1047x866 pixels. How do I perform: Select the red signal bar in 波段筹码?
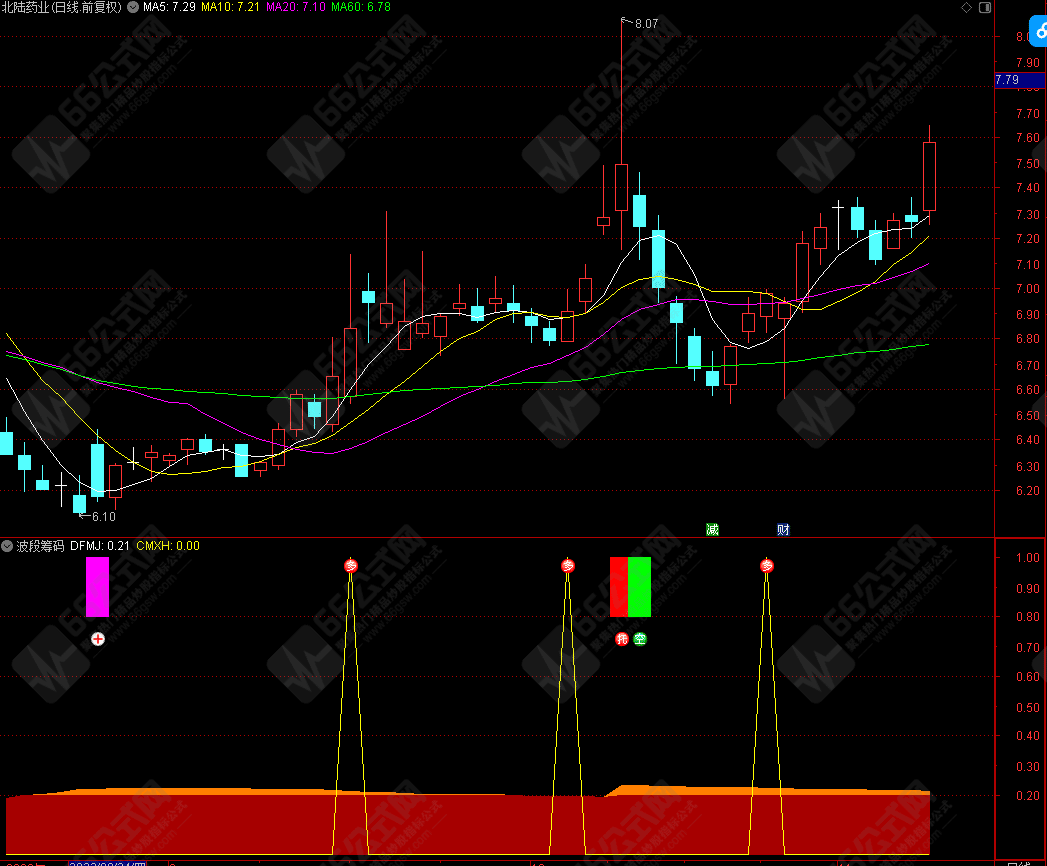[619, 587]
